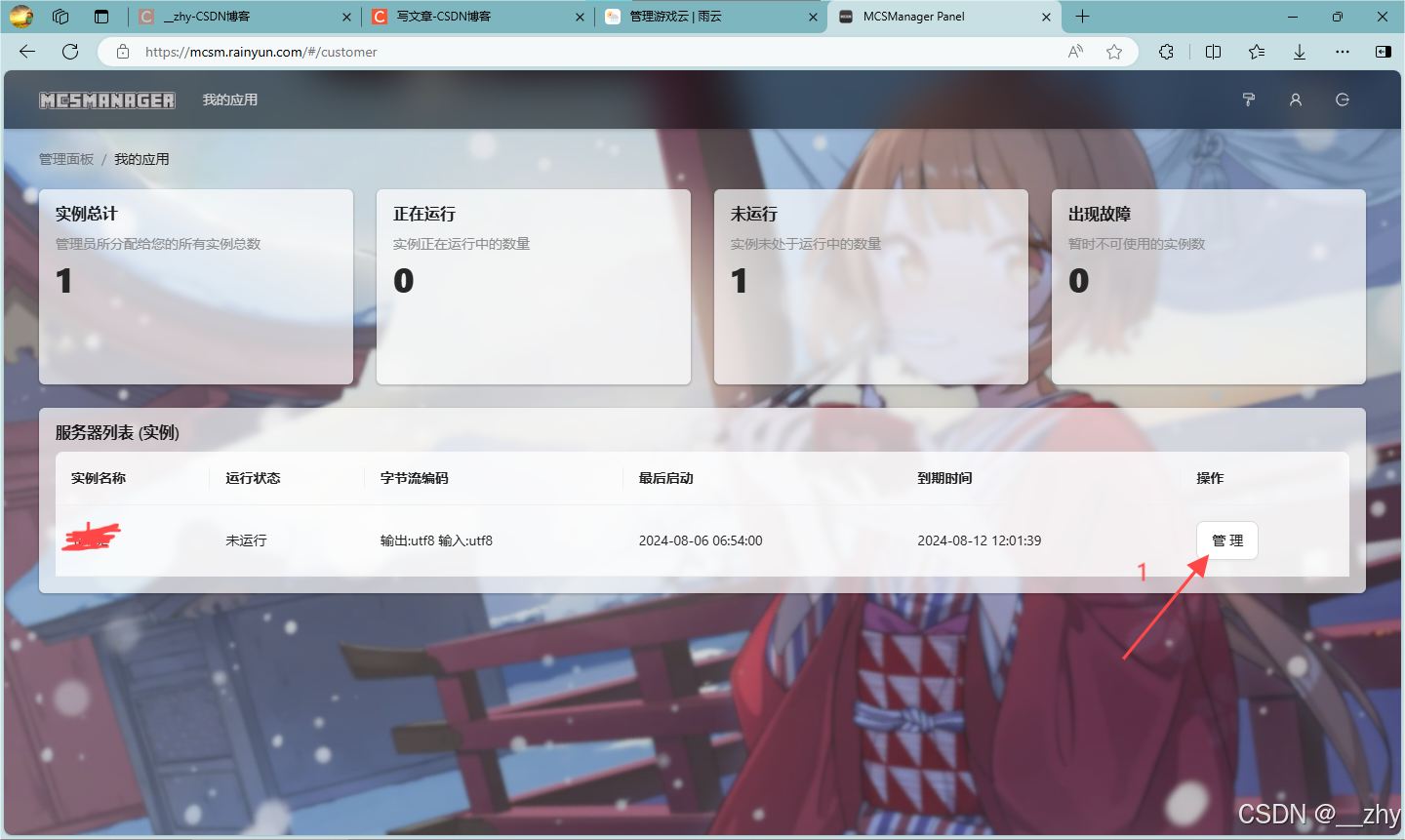Select the 未运行 card
The height and width of the screenshot is (840, 1405).
(871, 287)
